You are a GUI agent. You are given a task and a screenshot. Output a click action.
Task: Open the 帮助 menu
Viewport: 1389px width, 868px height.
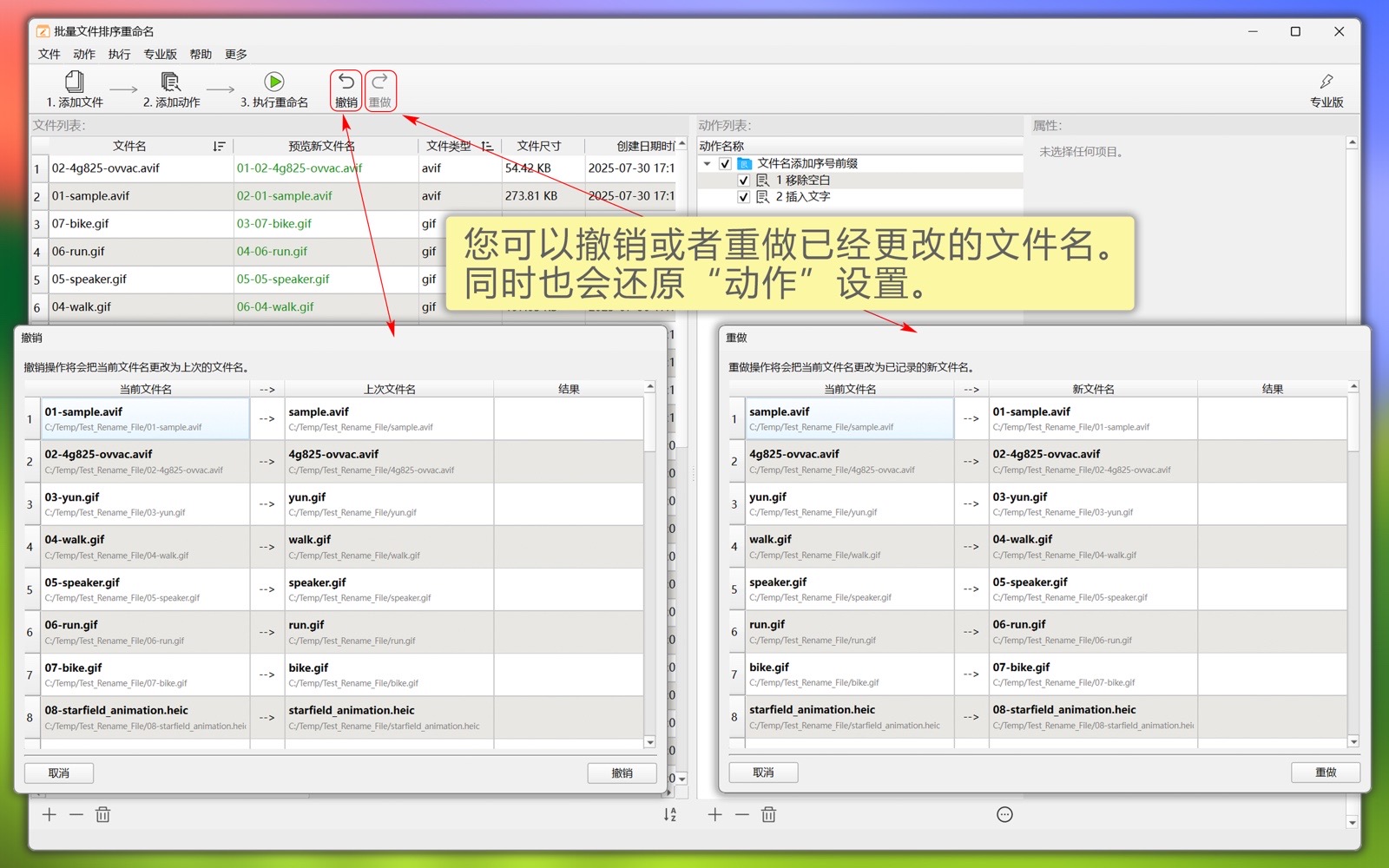coord(201,54)
